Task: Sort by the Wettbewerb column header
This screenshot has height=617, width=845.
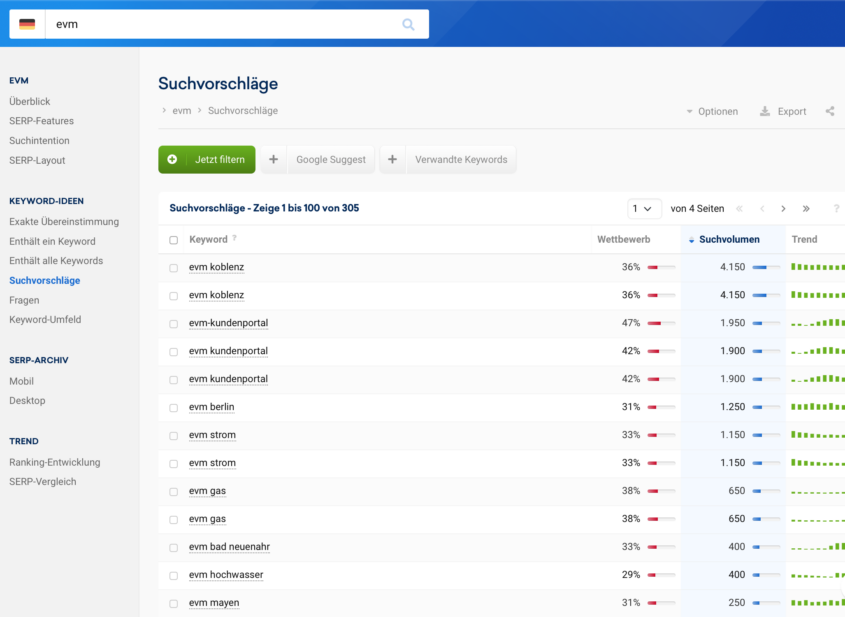Action: pyautogui.click(x=624, y=239)
